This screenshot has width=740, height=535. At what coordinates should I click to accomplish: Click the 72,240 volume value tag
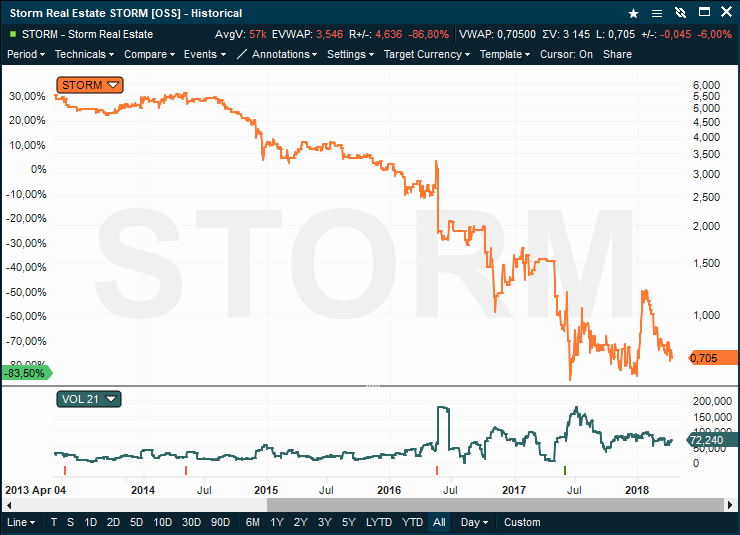[x=712, y=440]
